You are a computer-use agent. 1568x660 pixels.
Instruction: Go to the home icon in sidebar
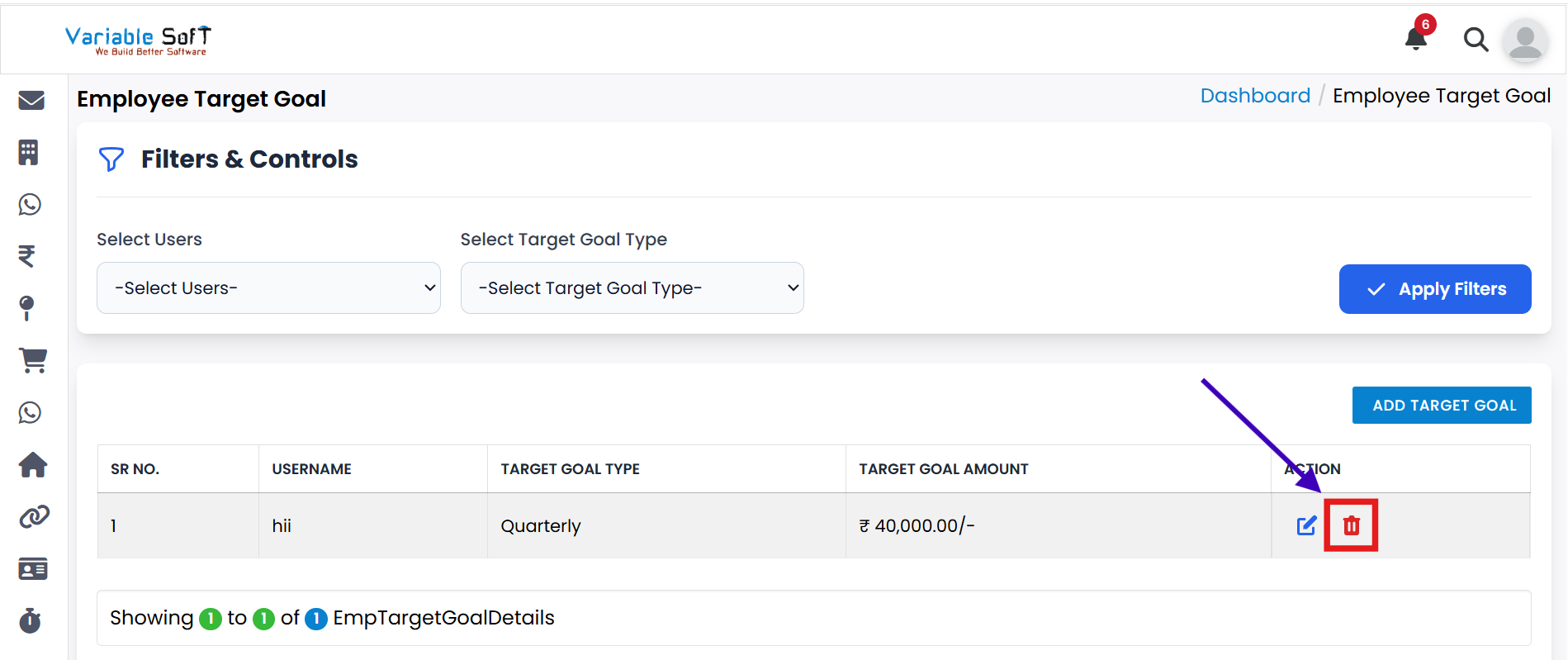(33, 465)
